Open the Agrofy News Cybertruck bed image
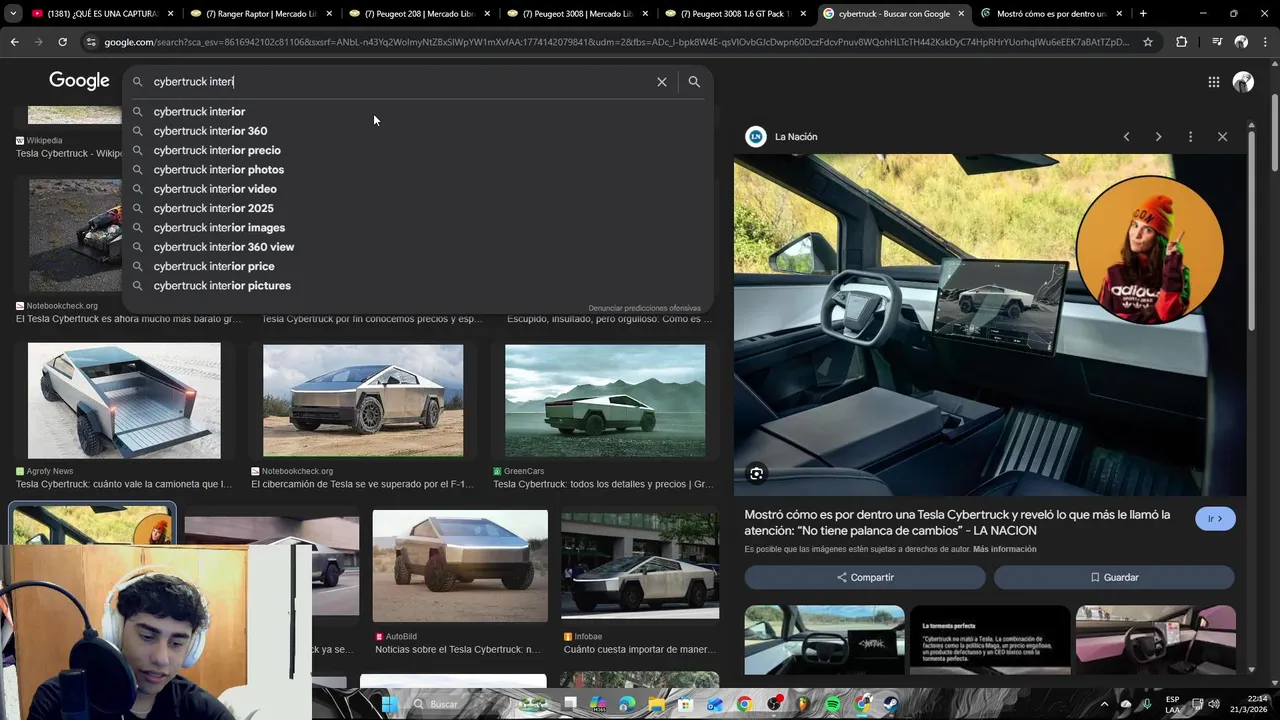 point(124,401)
